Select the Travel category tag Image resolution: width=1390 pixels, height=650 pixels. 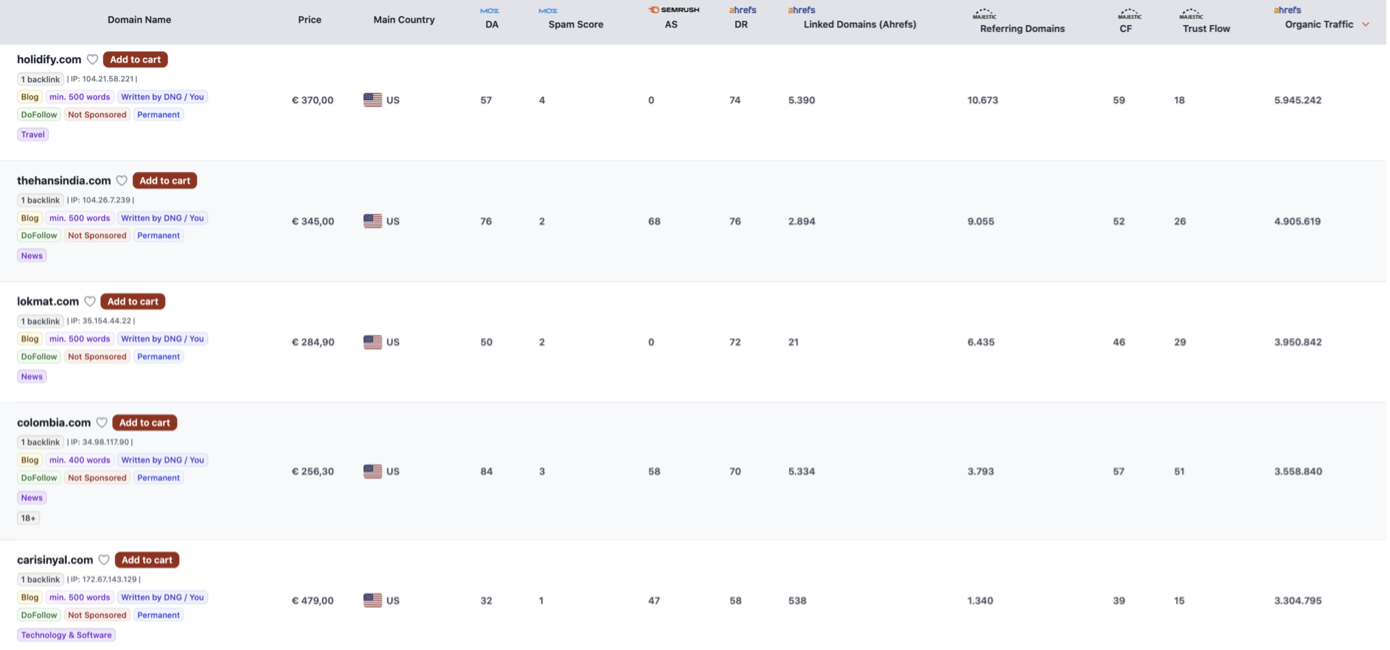(33, 134)
